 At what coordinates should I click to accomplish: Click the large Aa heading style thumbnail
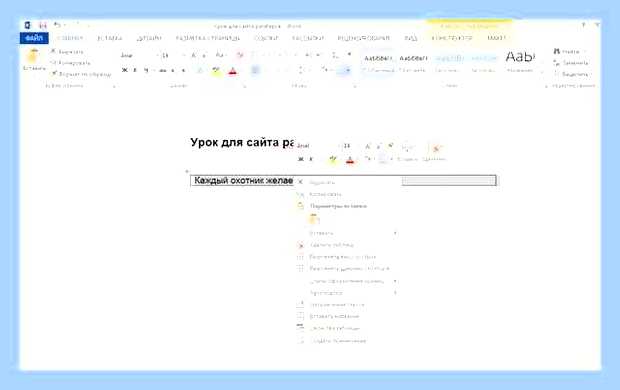click(x=520, y=58)
